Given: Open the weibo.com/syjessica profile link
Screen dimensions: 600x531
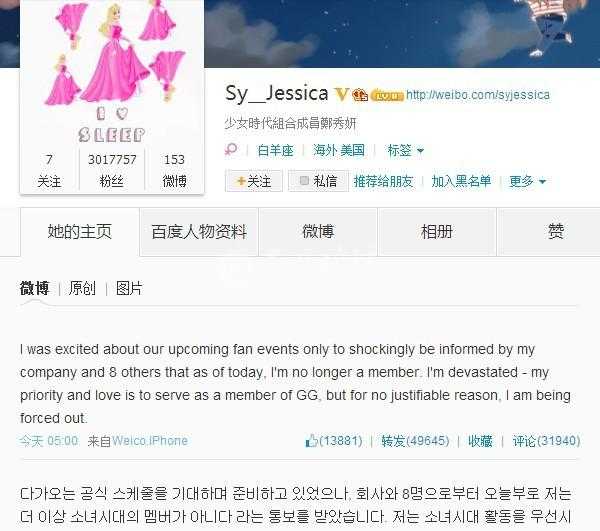Looking at the screenshot, I should tap(478, 94).
